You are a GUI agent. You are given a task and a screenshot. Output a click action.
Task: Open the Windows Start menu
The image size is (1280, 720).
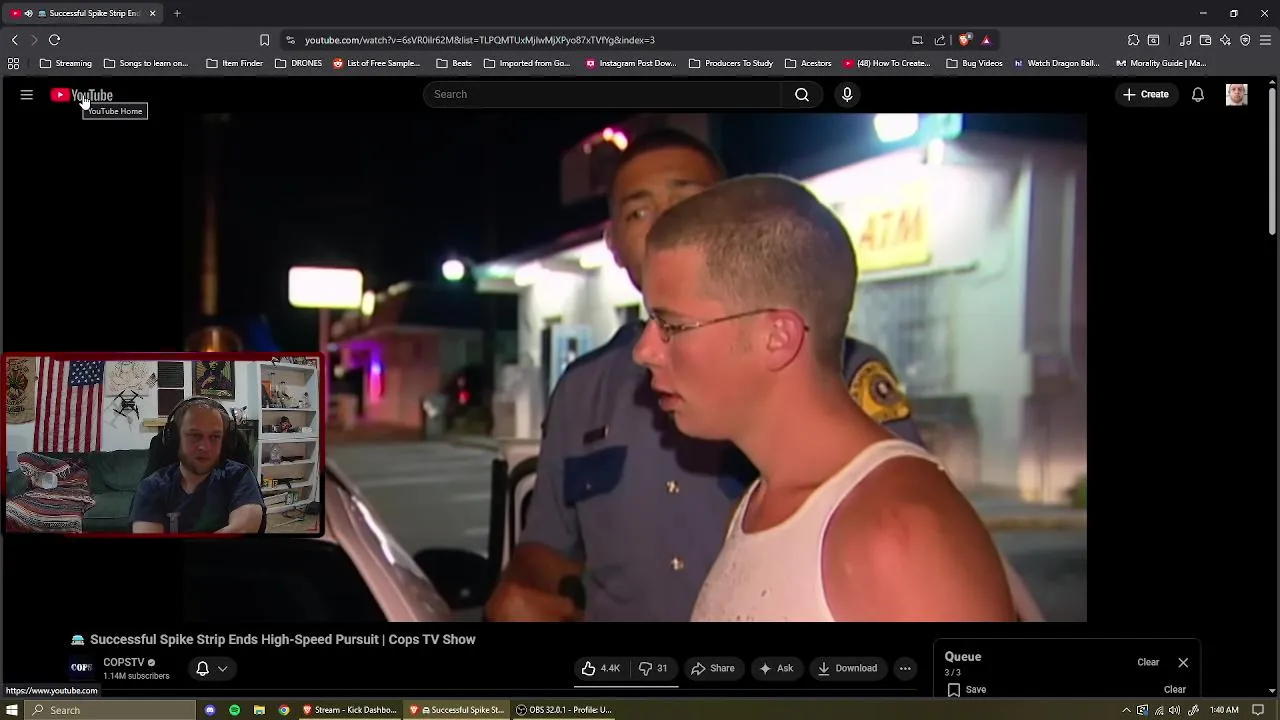tap(12, 710)
